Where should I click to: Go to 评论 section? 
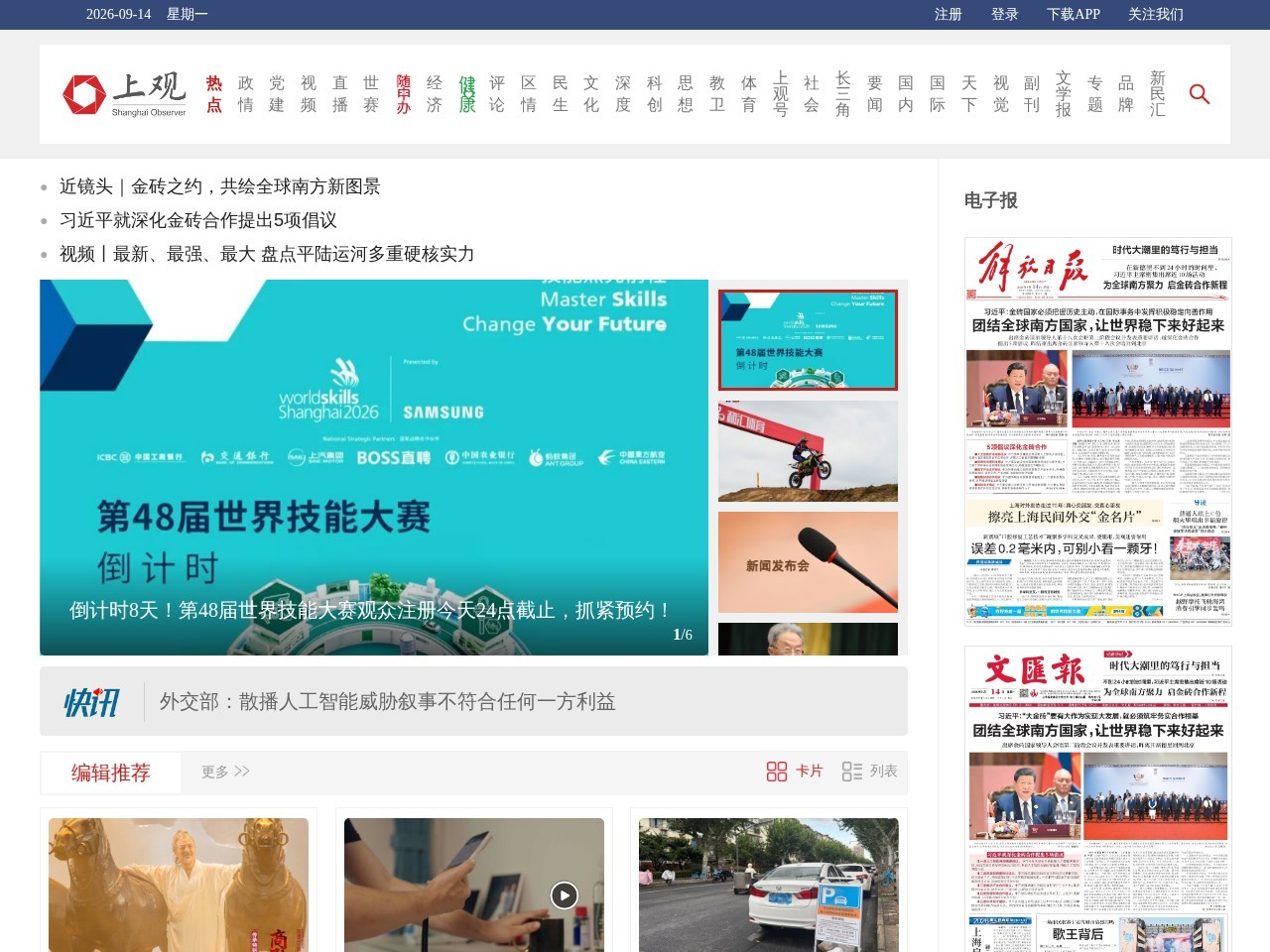pyautogui.click(x=497, y=94)
